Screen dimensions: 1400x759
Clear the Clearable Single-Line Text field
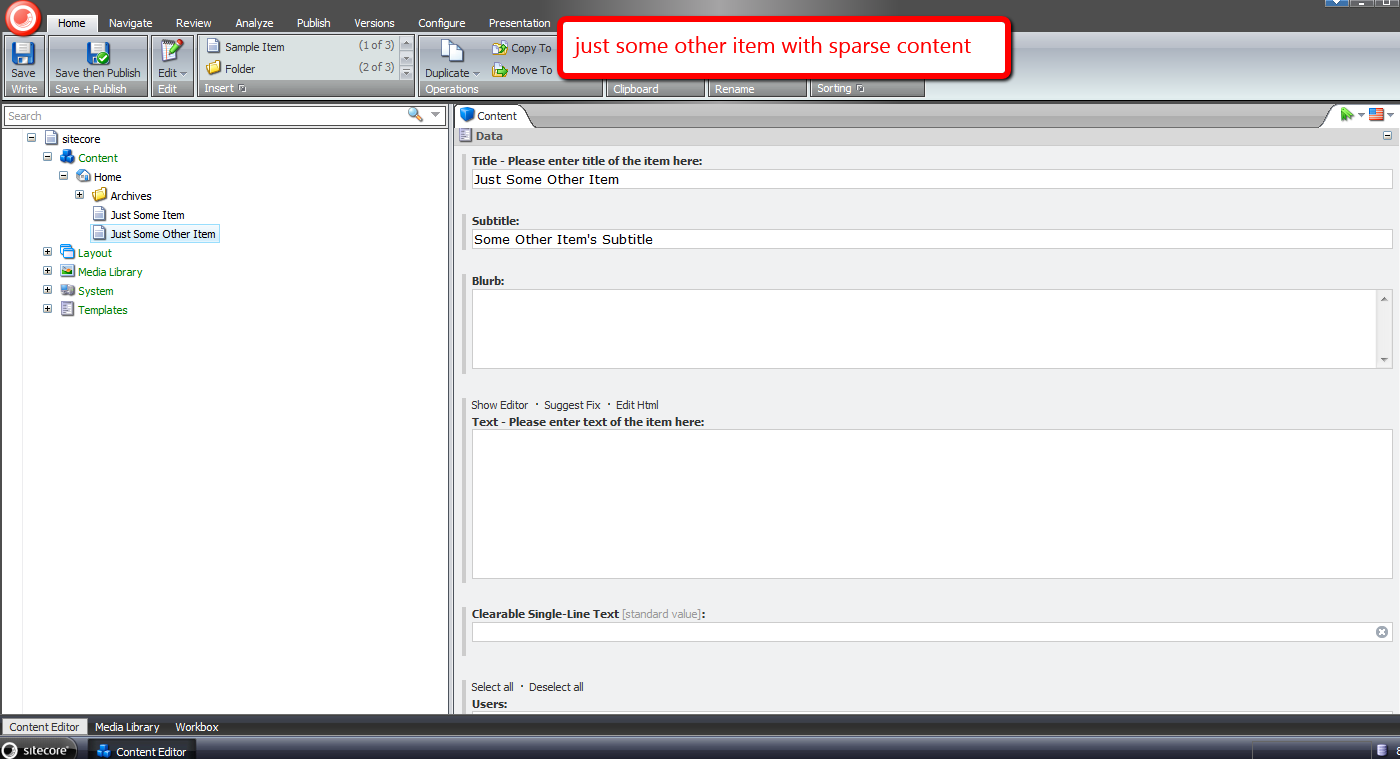tap(1382, 632)
